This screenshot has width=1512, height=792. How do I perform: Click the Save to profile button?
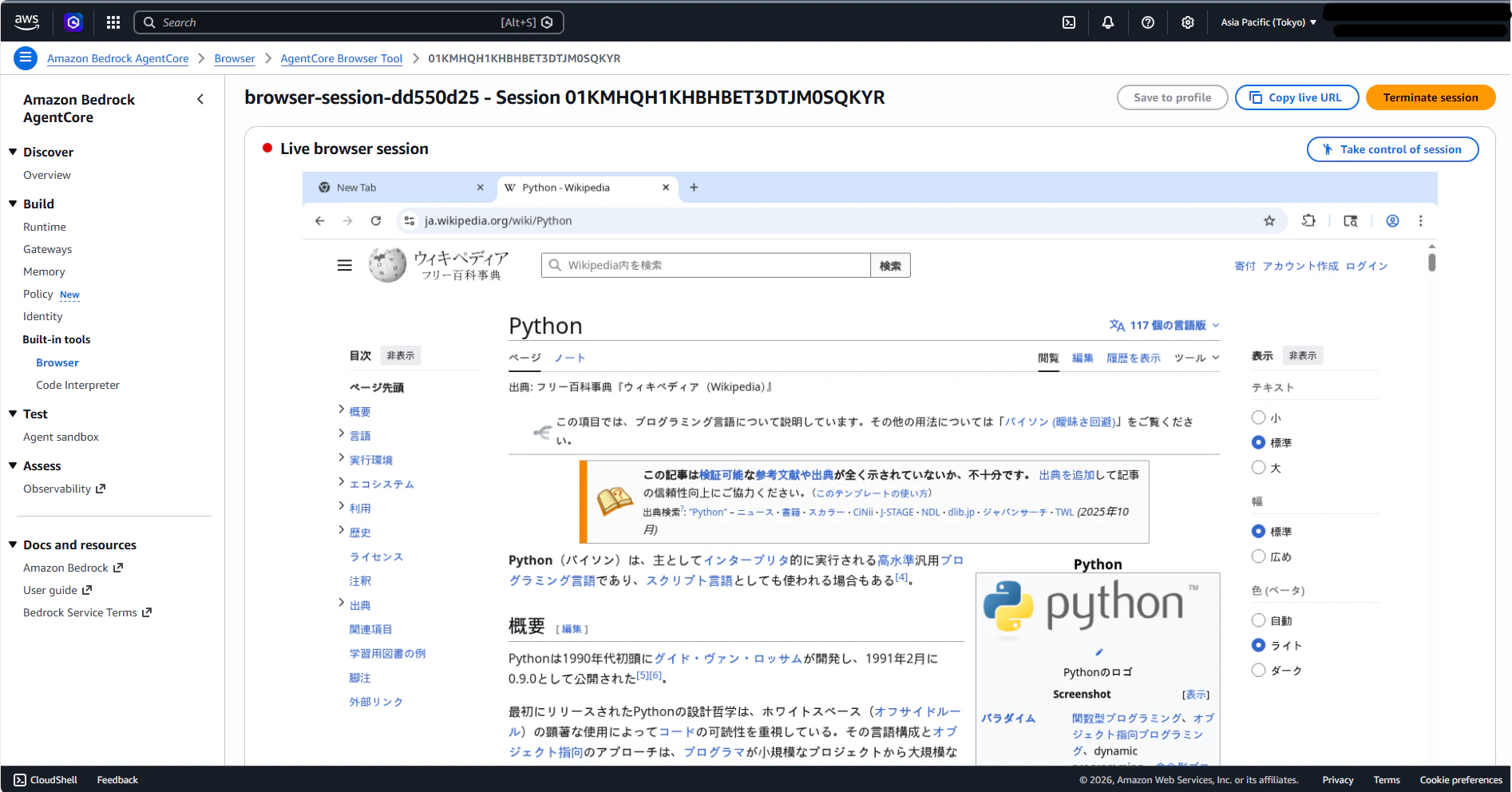(1172, 97)
